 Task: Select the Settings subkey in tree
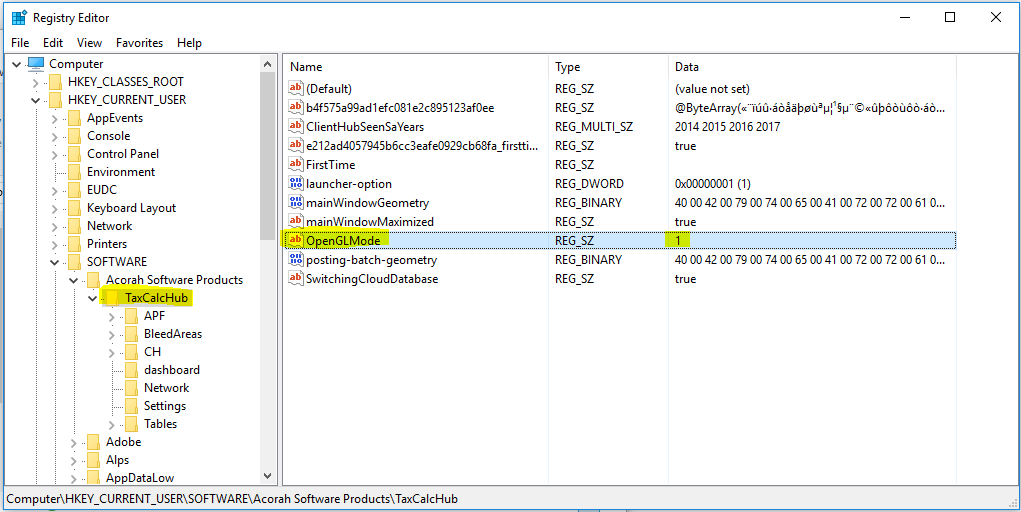pyautogui.click(x=164, y=406)
